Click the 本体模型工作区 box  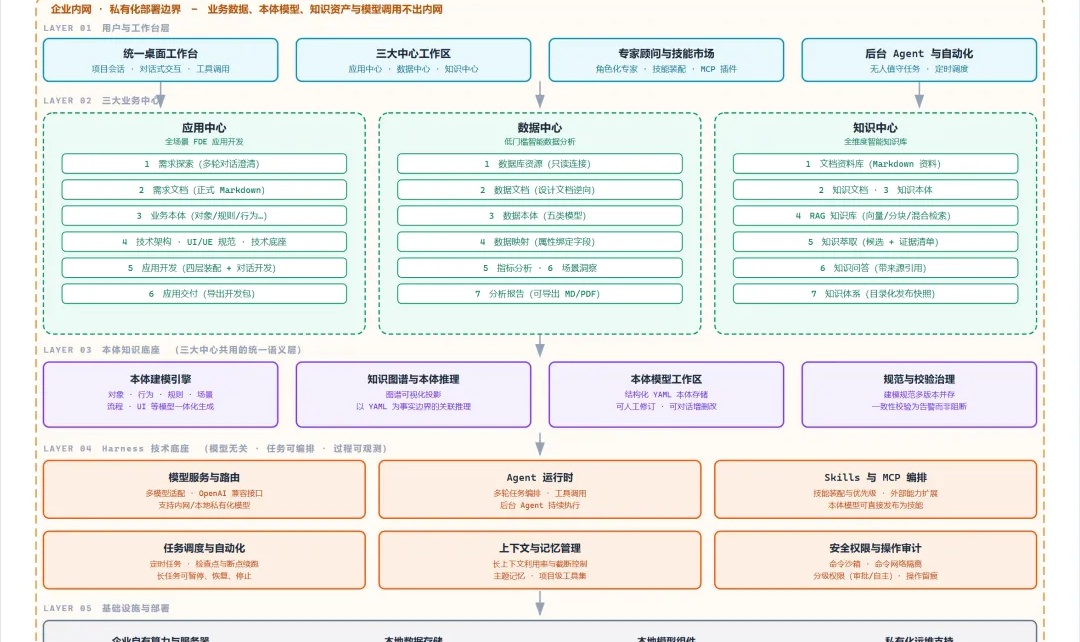pos(666,395)
